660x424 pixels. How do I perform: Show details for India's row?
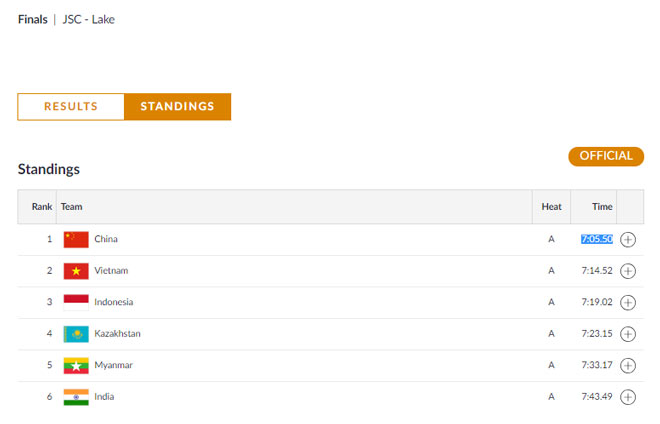628,397
